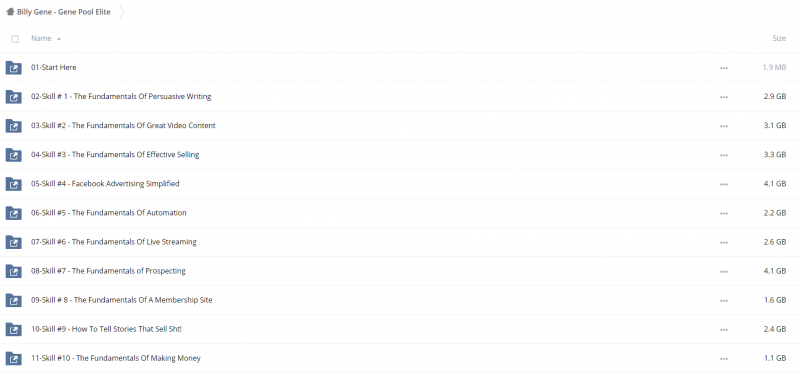Open the 05-Skill #4 Facebook Advertising folder name
The height and width of the screenshot is (373, 800).
105,184
